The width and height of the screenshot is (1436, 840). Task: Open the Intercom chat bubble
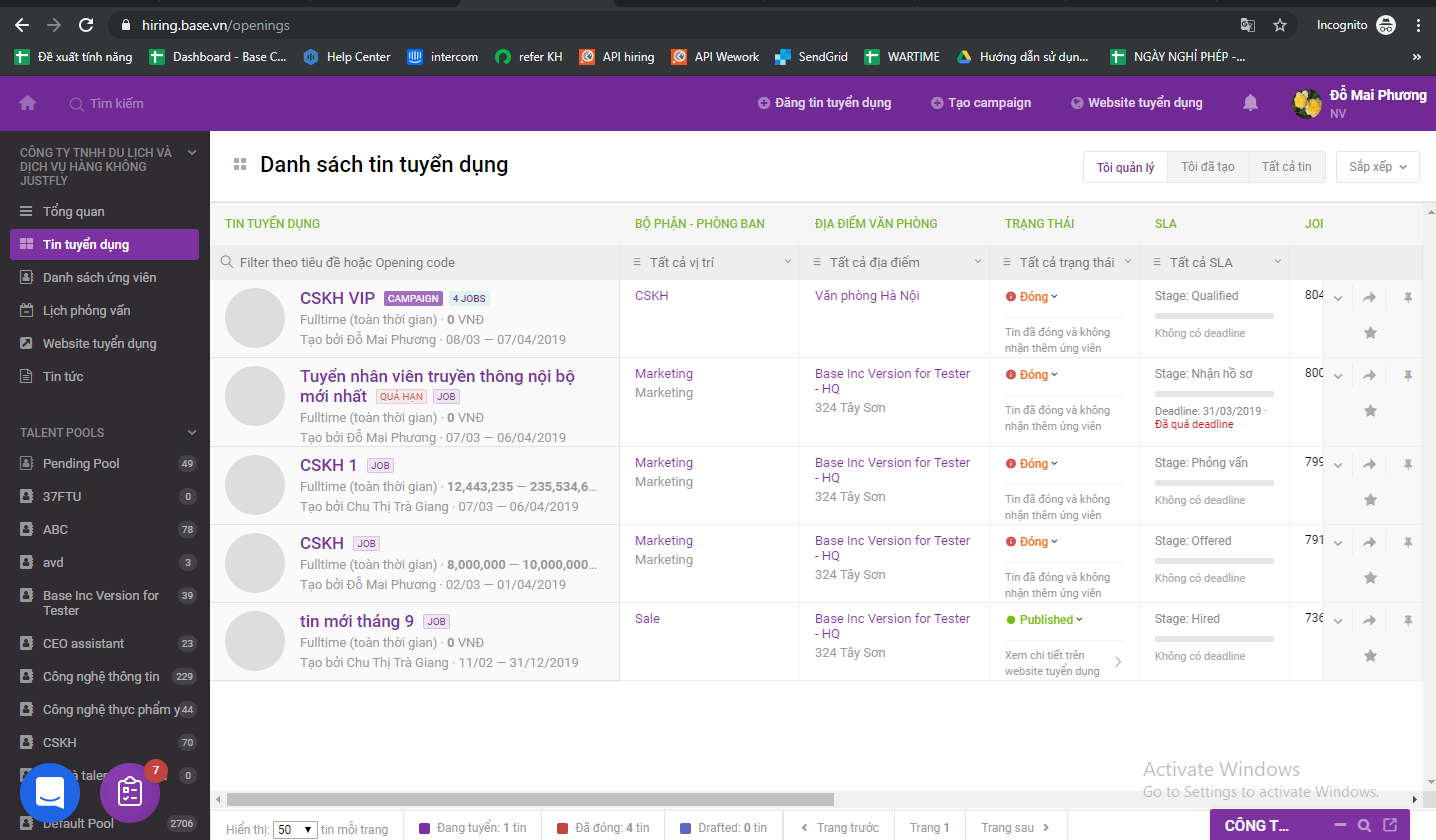click(50, 793)
